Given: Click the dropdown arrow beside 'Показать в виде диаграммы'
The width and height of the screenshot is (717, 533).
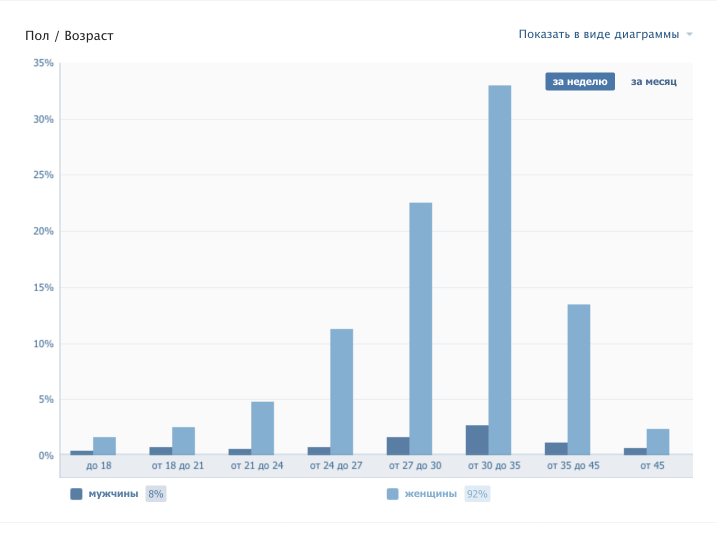Looking at the screenshot, I should (690, 35).
